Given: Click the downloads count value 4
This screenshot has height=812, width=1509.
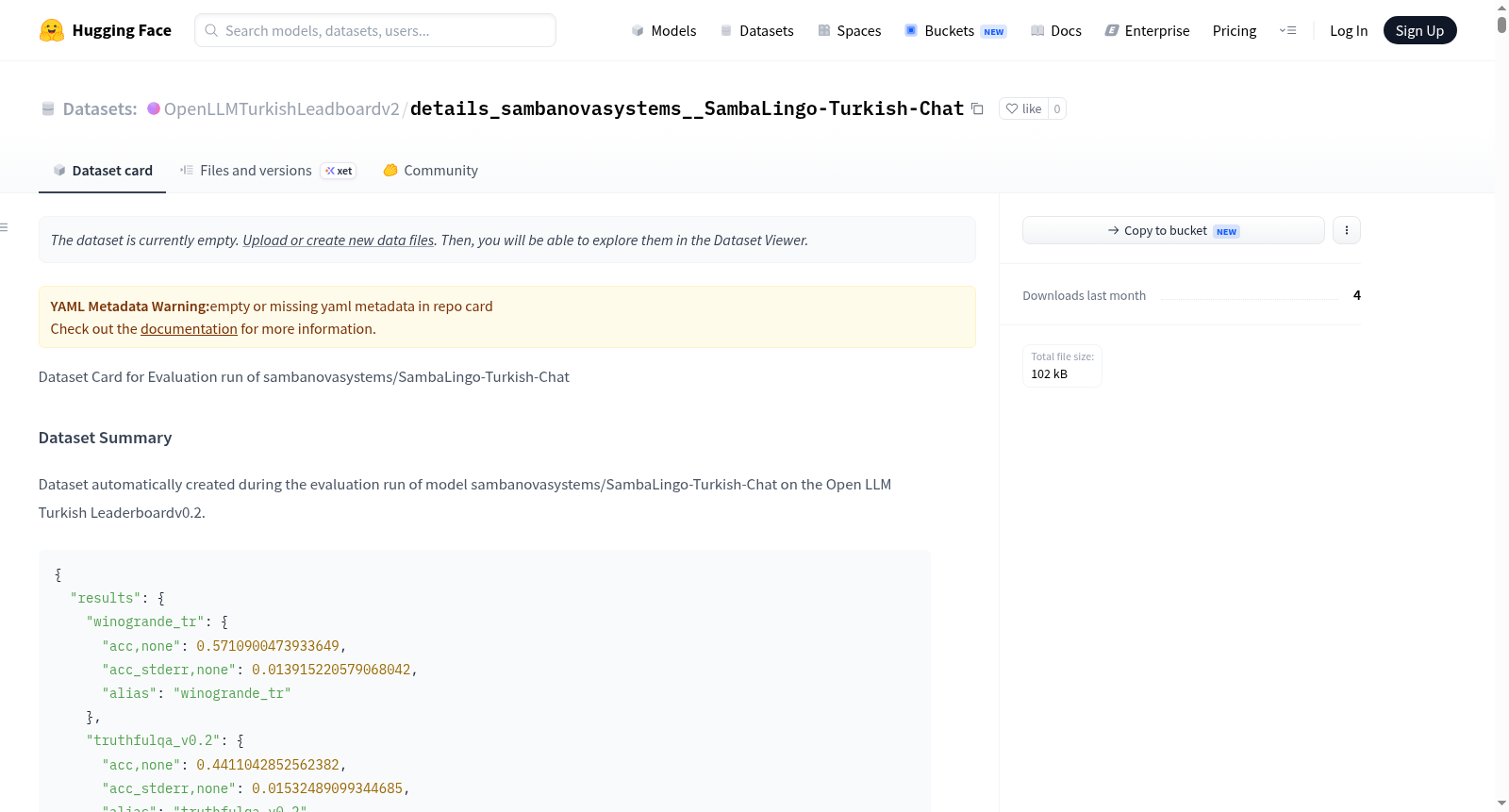Looking at the screenshot, I should pyautogui.click(x=1357, y=295).
